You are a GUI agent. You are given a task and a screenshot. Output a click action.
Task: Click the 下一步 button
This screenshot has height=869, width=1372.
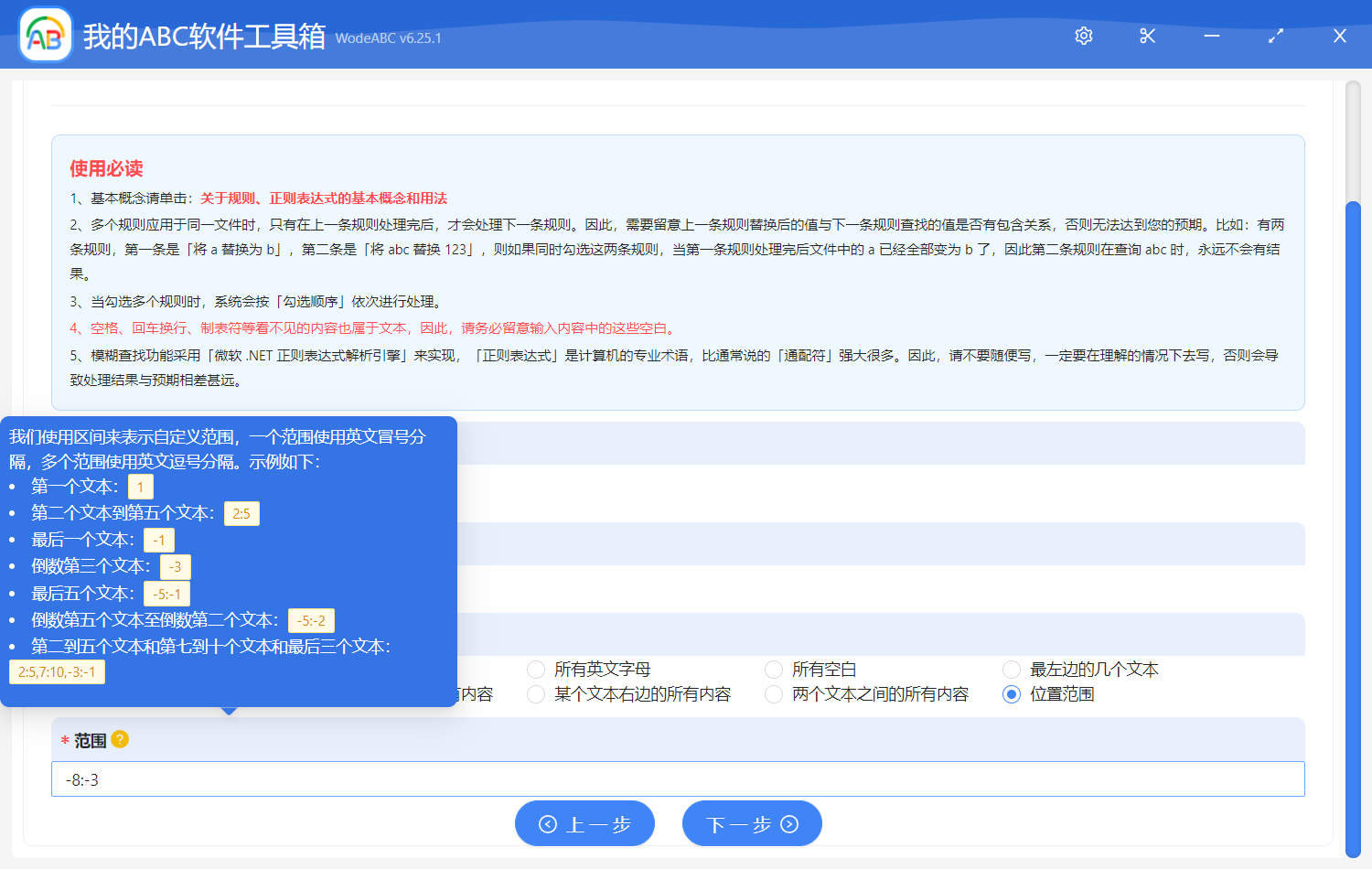[x=752, y=823]
